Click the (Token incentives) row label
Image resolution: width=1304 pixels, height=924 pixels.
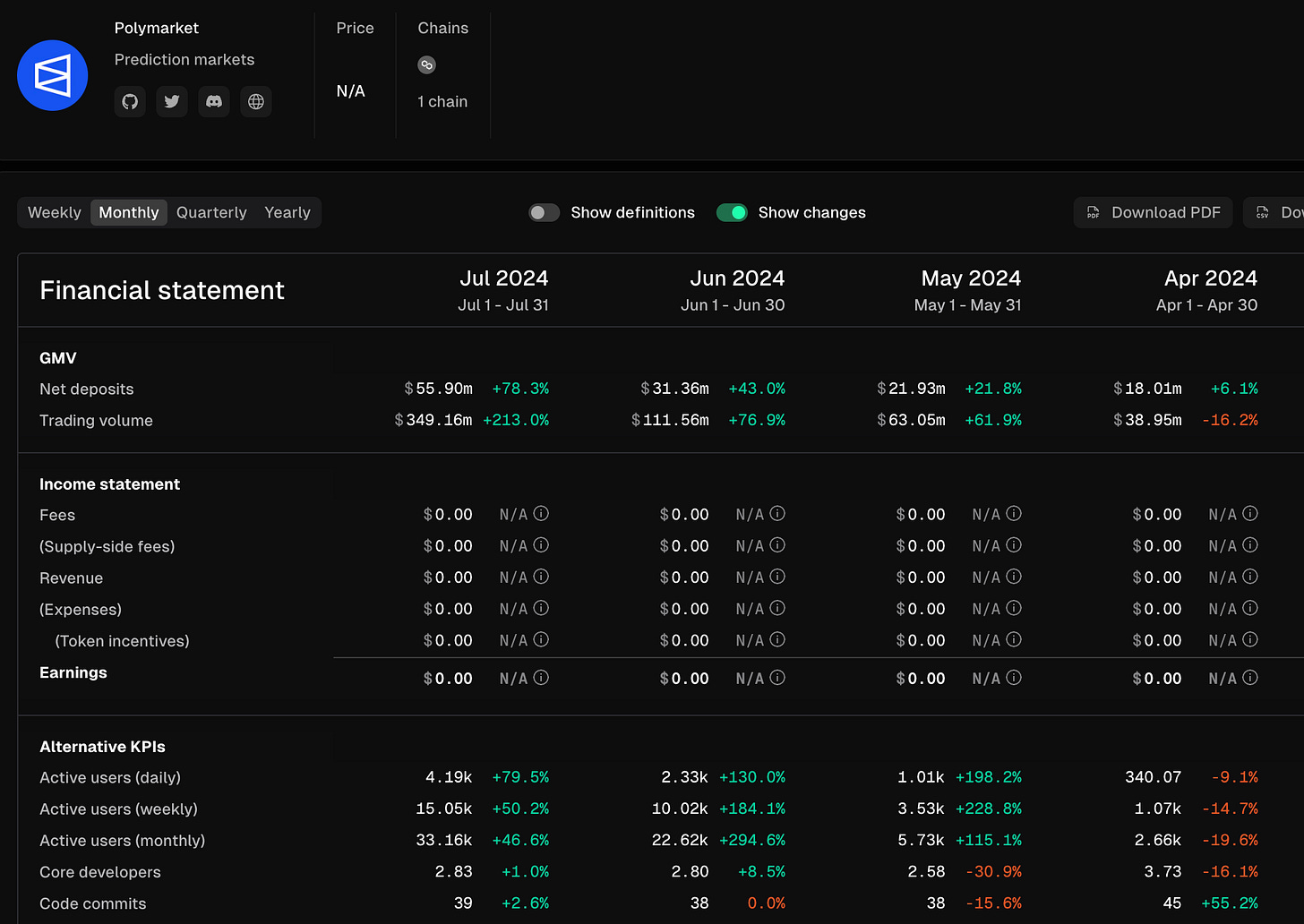(x=122, y=641)
